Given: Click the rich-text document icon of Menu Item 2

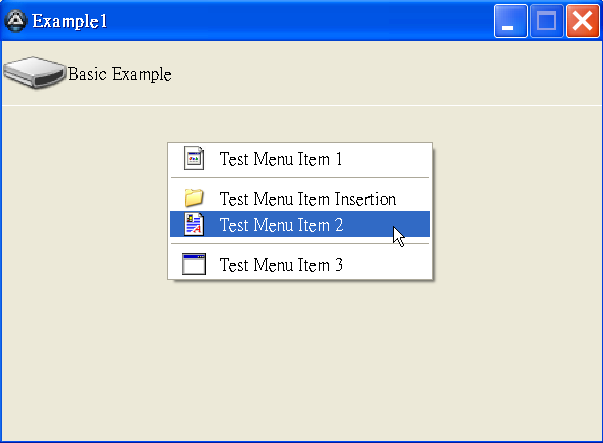Looking at the screenshot, I should [194, 224].
